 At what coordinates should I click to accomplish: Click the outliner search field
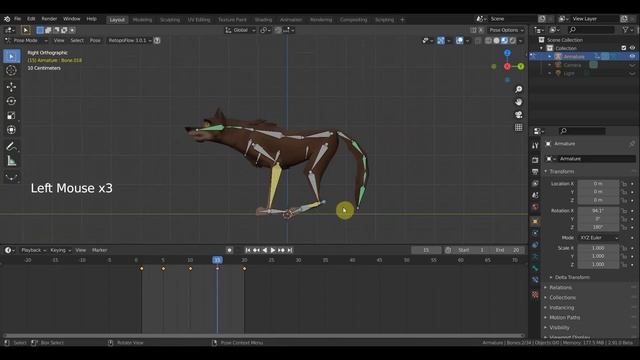(x=592, y=30)
